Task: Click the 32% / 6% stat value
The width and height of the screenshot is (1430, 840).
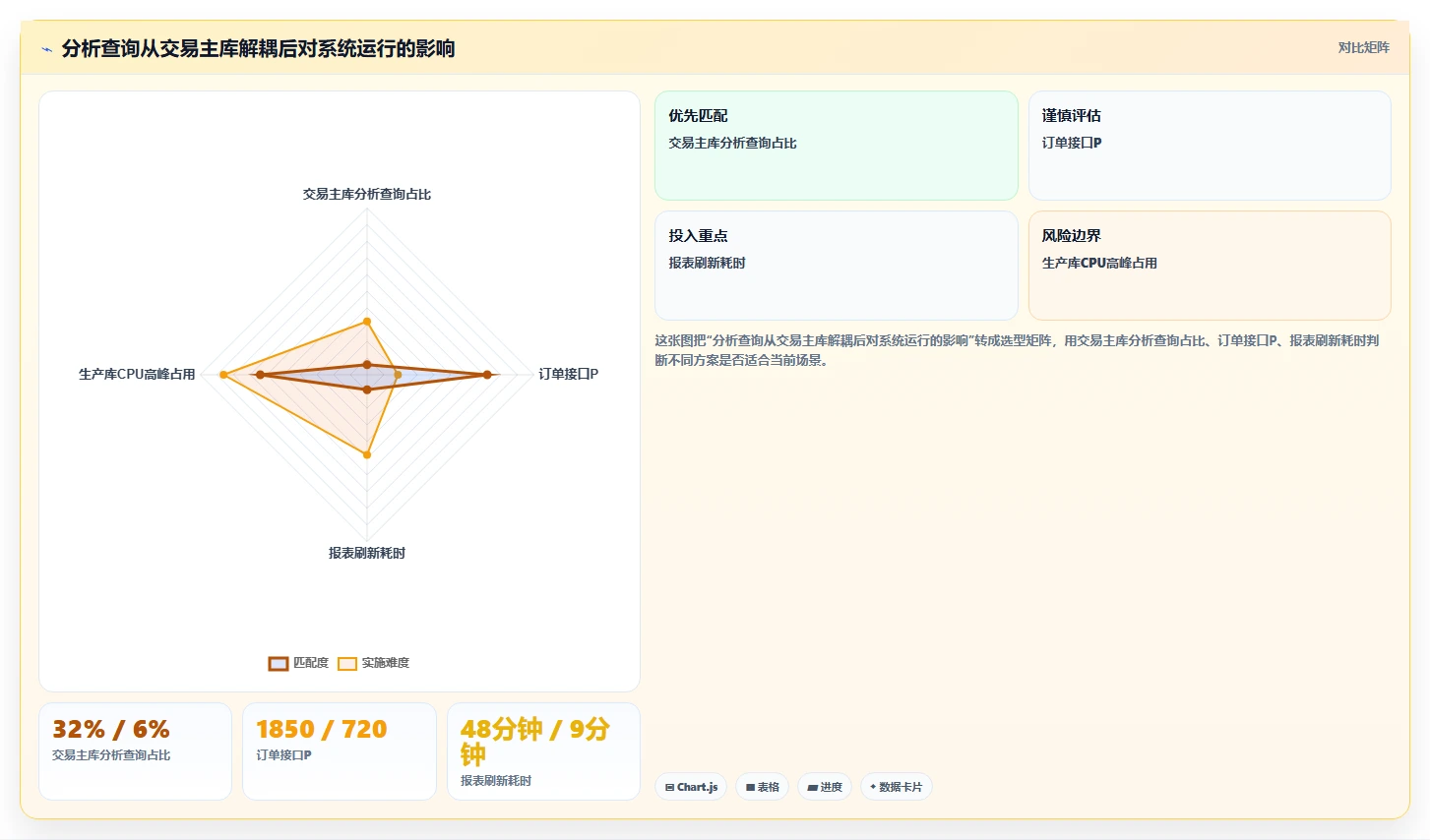Action: point(111,730)
